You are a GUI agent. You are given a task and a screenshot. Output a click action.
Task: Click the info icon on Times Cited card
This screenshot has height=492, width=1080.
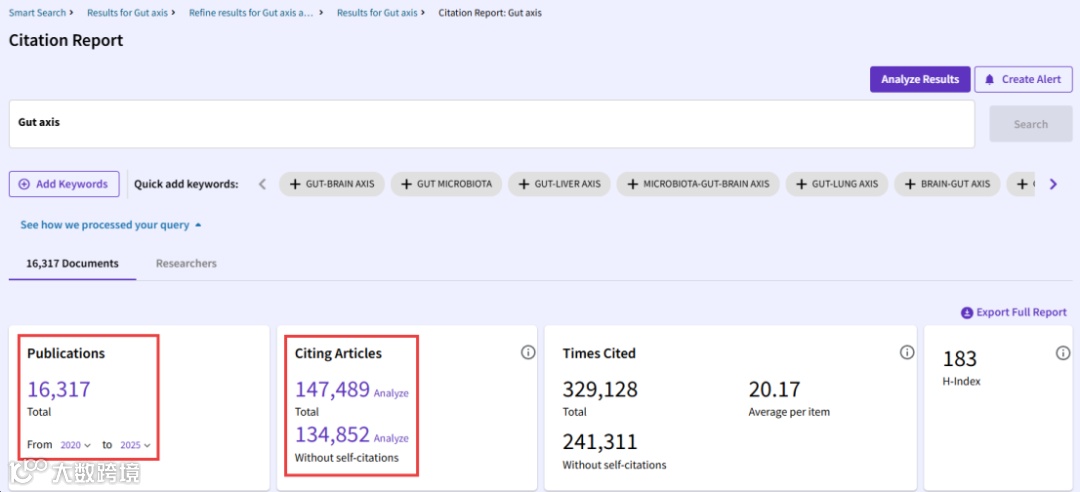(907, 353)
